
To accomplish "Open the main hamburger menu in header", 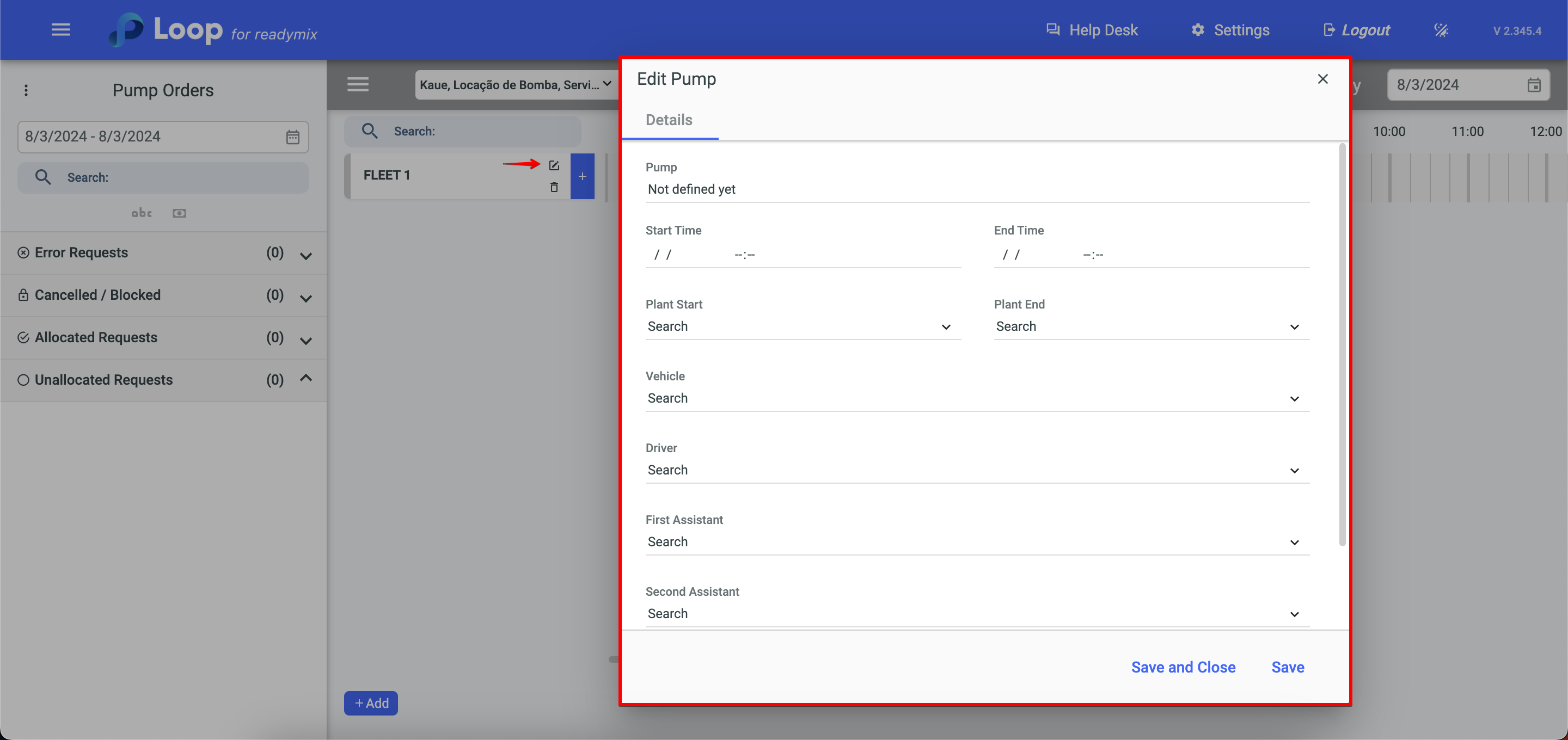I will coord(61,30).
